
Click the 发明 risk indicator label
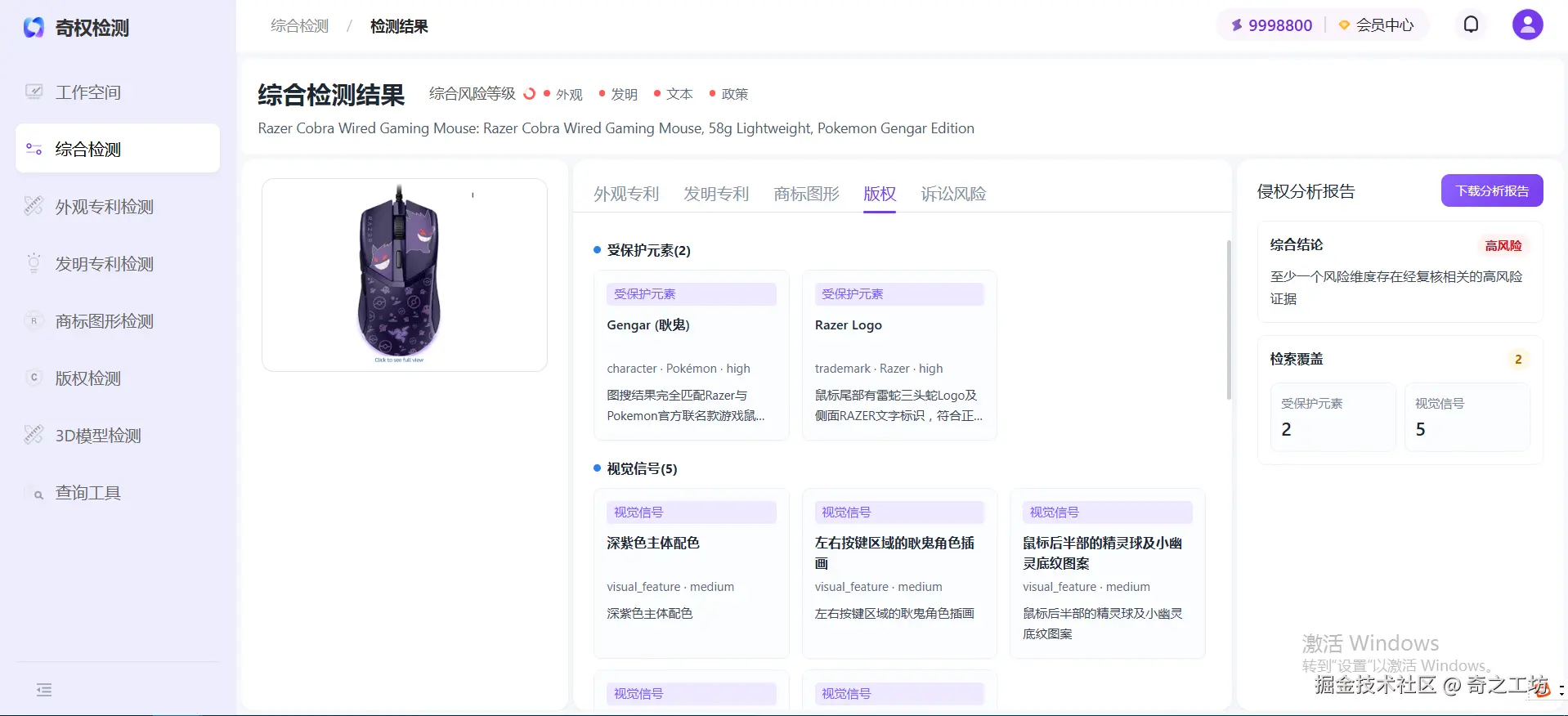coord(624,94)
